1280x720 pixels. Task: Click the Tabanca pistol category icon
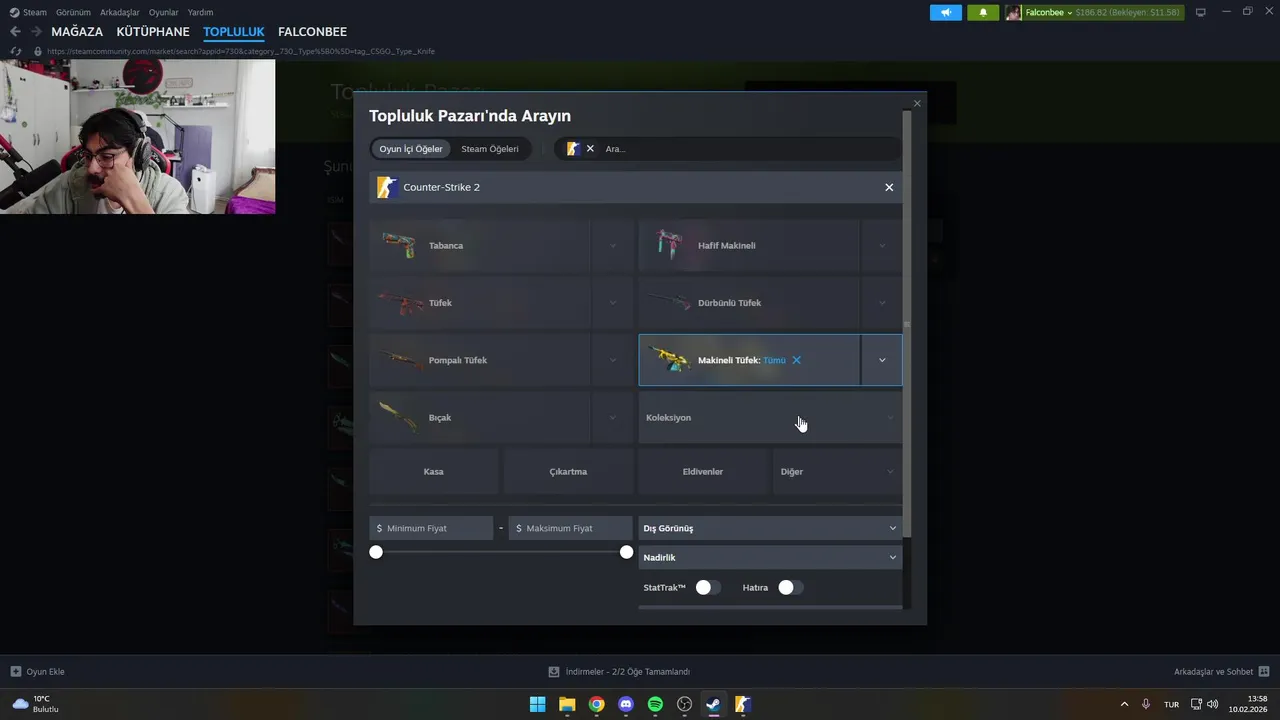[399, 245]
